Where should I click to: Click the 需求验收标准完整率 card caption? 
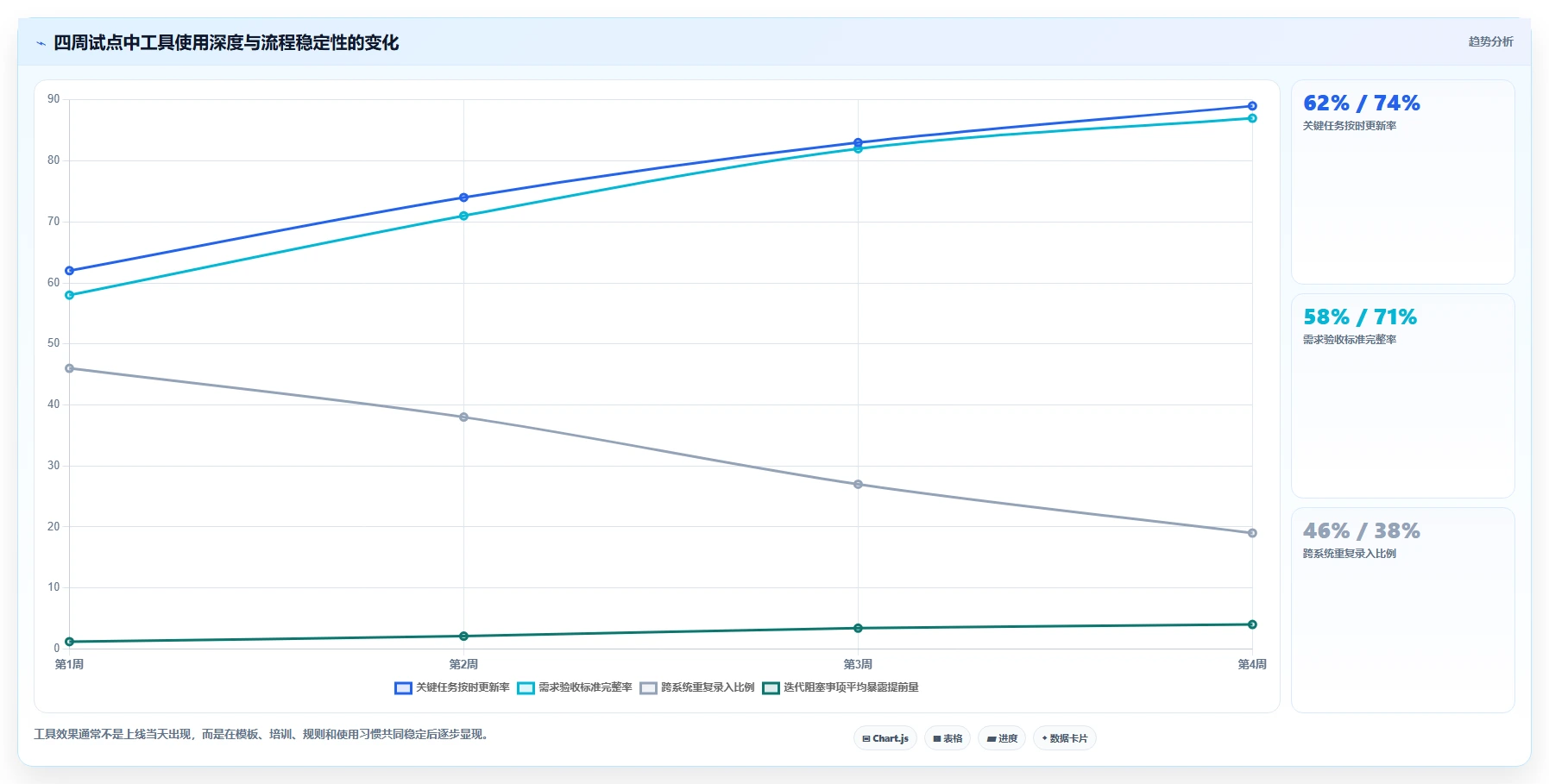(1350, 340)
